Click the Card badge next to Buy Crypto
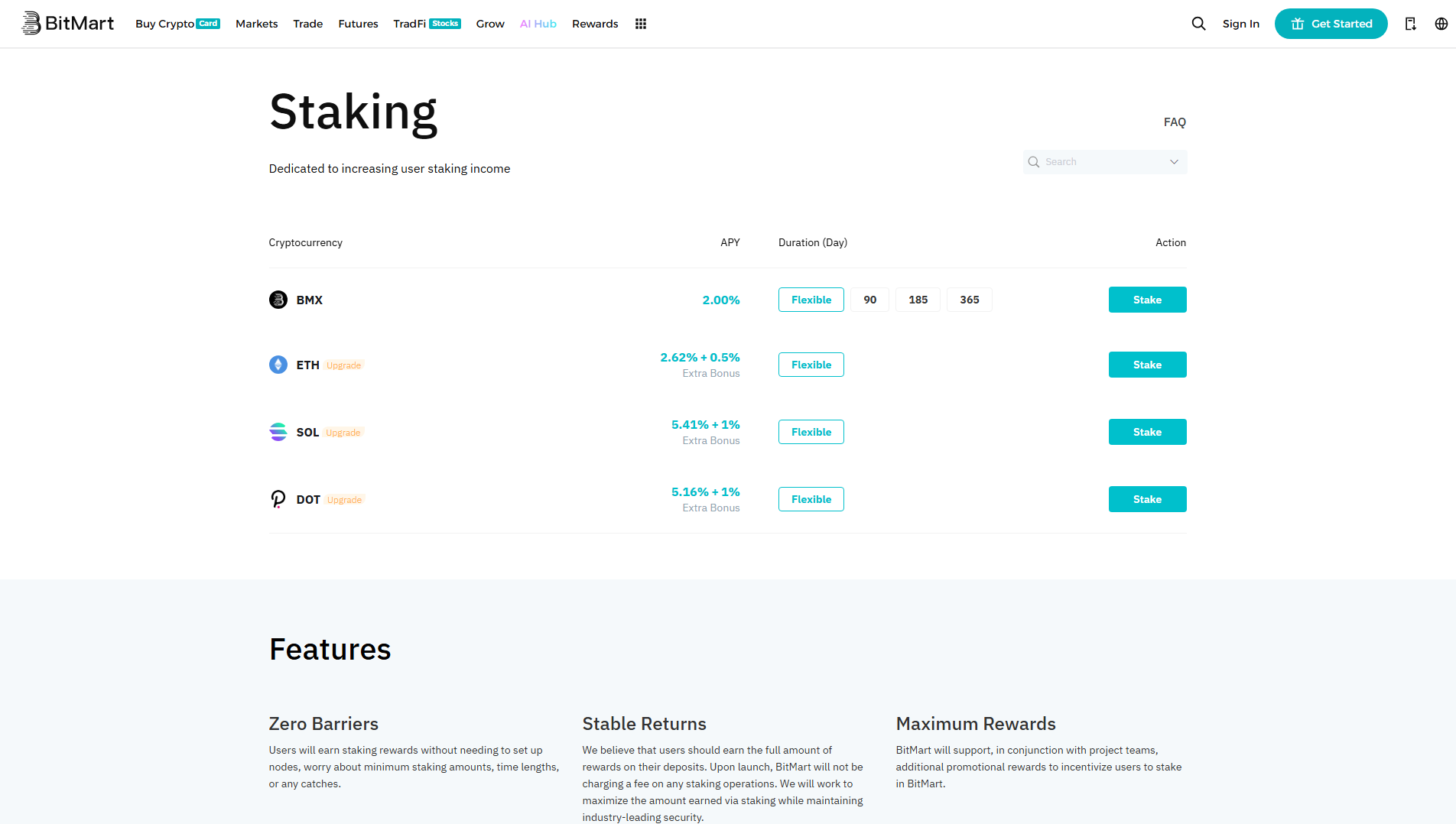1456x824 pixels. pos(208,24)
